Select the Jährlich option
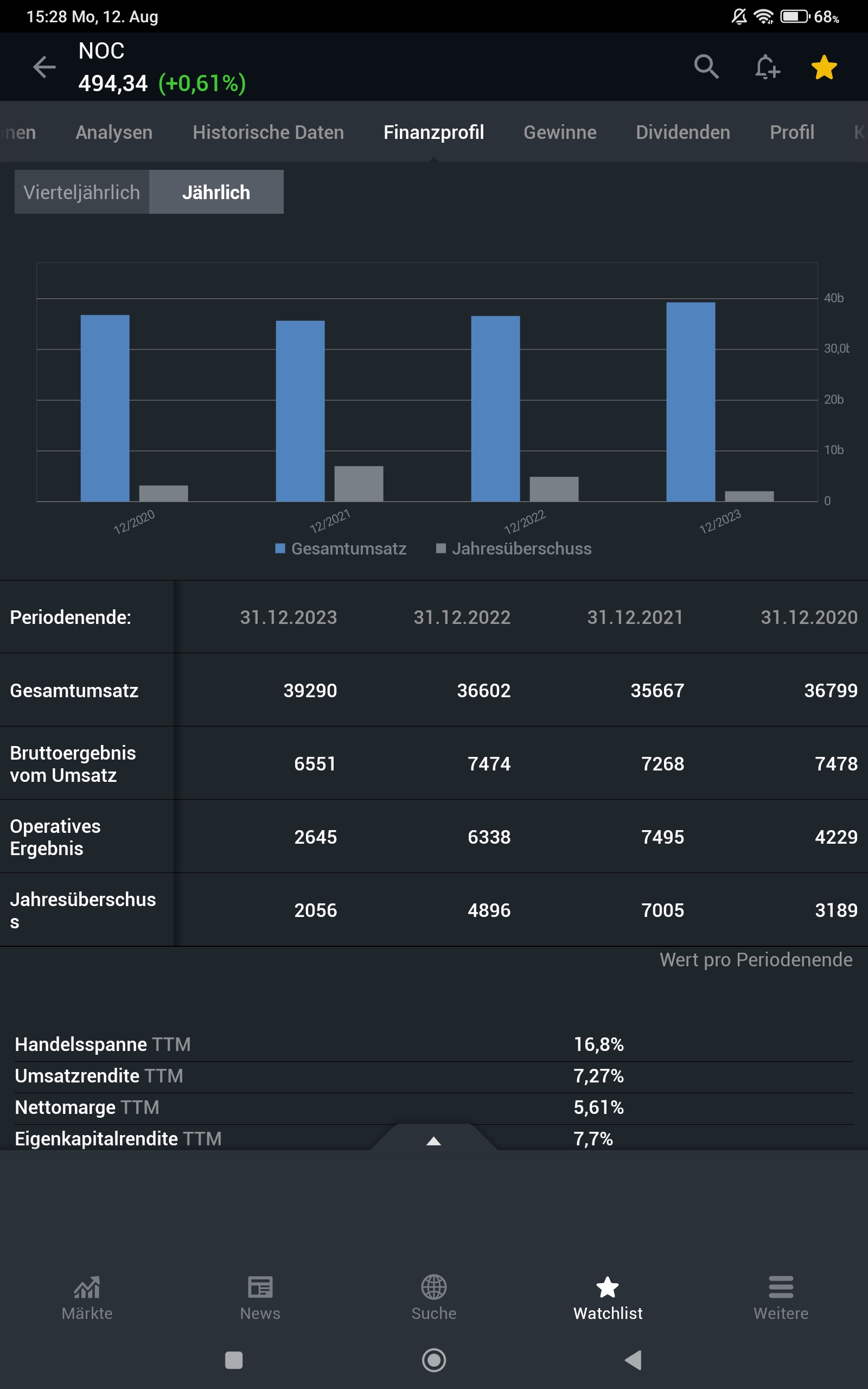 click(x=216, y=192)
